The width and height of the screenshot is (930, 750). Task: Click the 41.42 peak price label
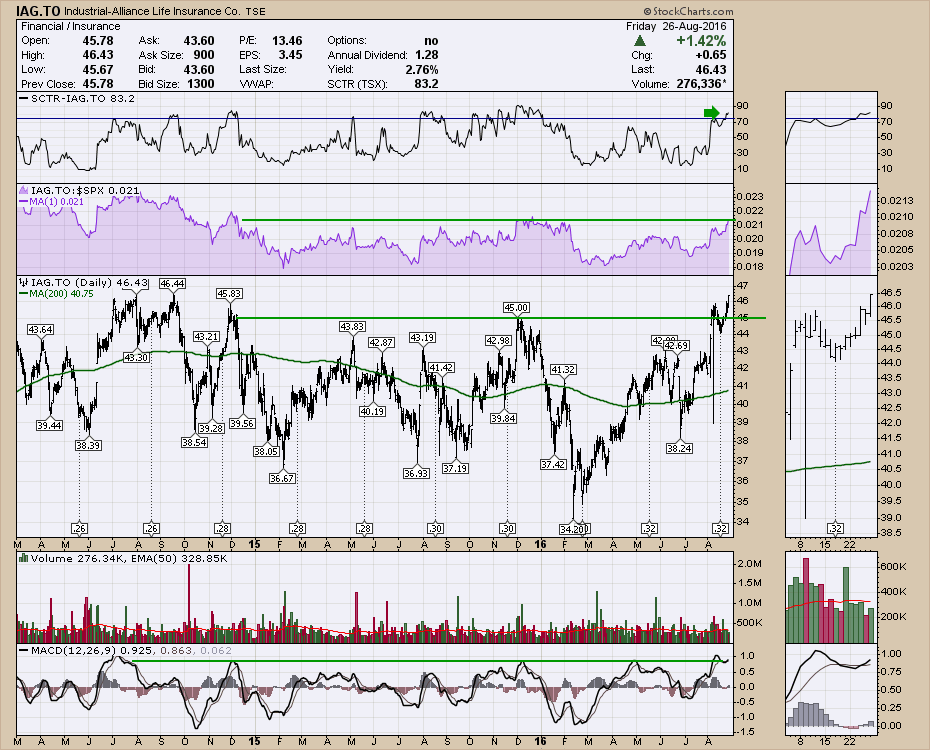click(441, 367)
